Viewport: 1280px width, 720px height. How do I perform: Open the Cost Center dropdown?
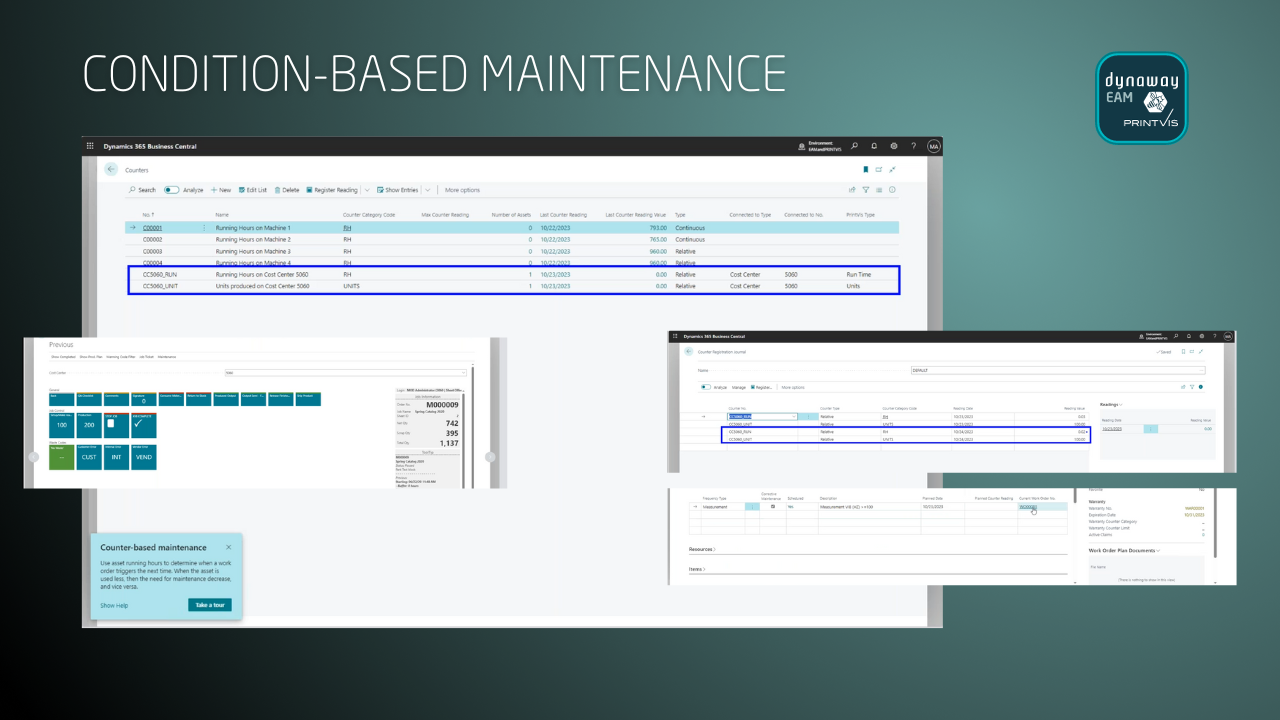tap(464, 372)
